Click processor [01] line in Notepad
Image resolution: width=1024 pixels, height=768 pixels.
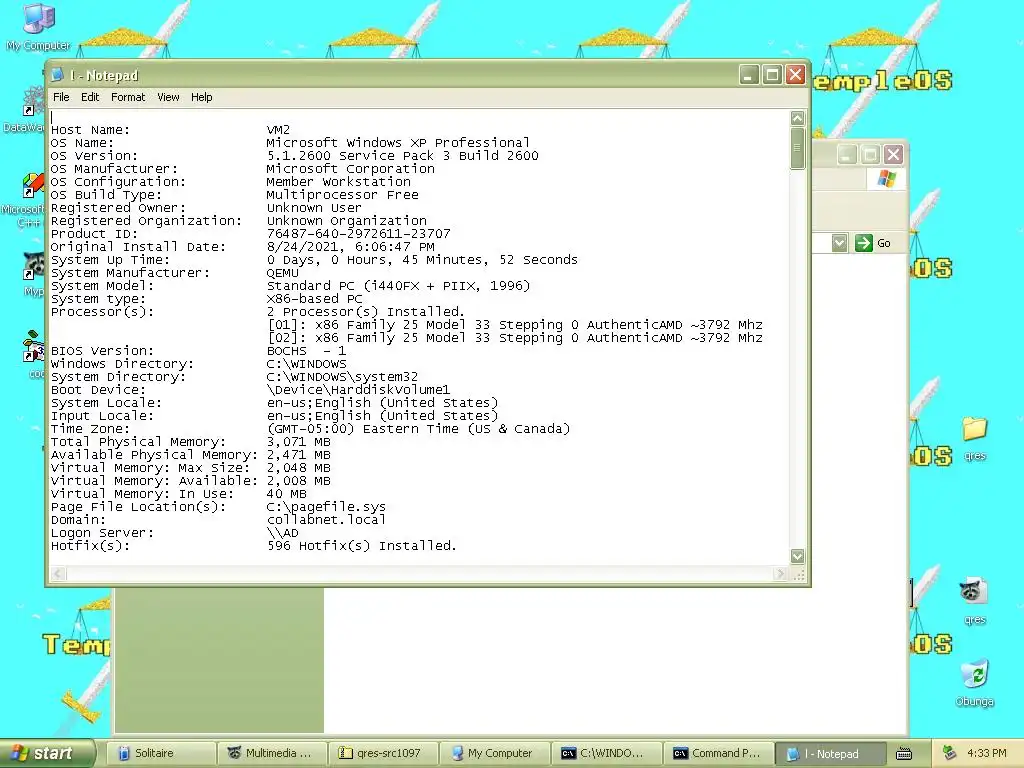[515, 325]
